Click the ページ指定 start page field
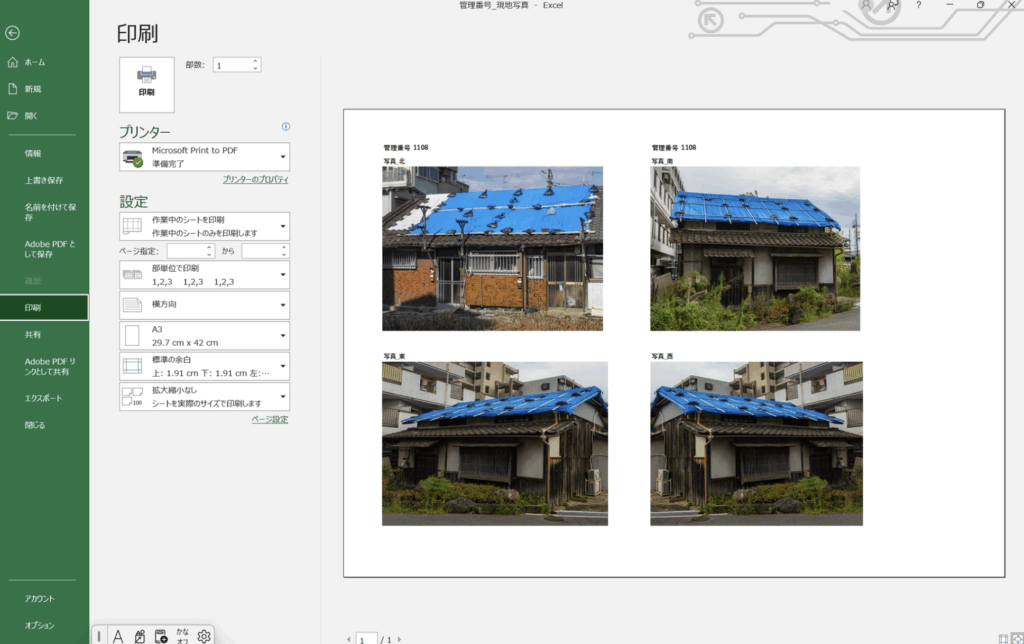 pos(186,251)
